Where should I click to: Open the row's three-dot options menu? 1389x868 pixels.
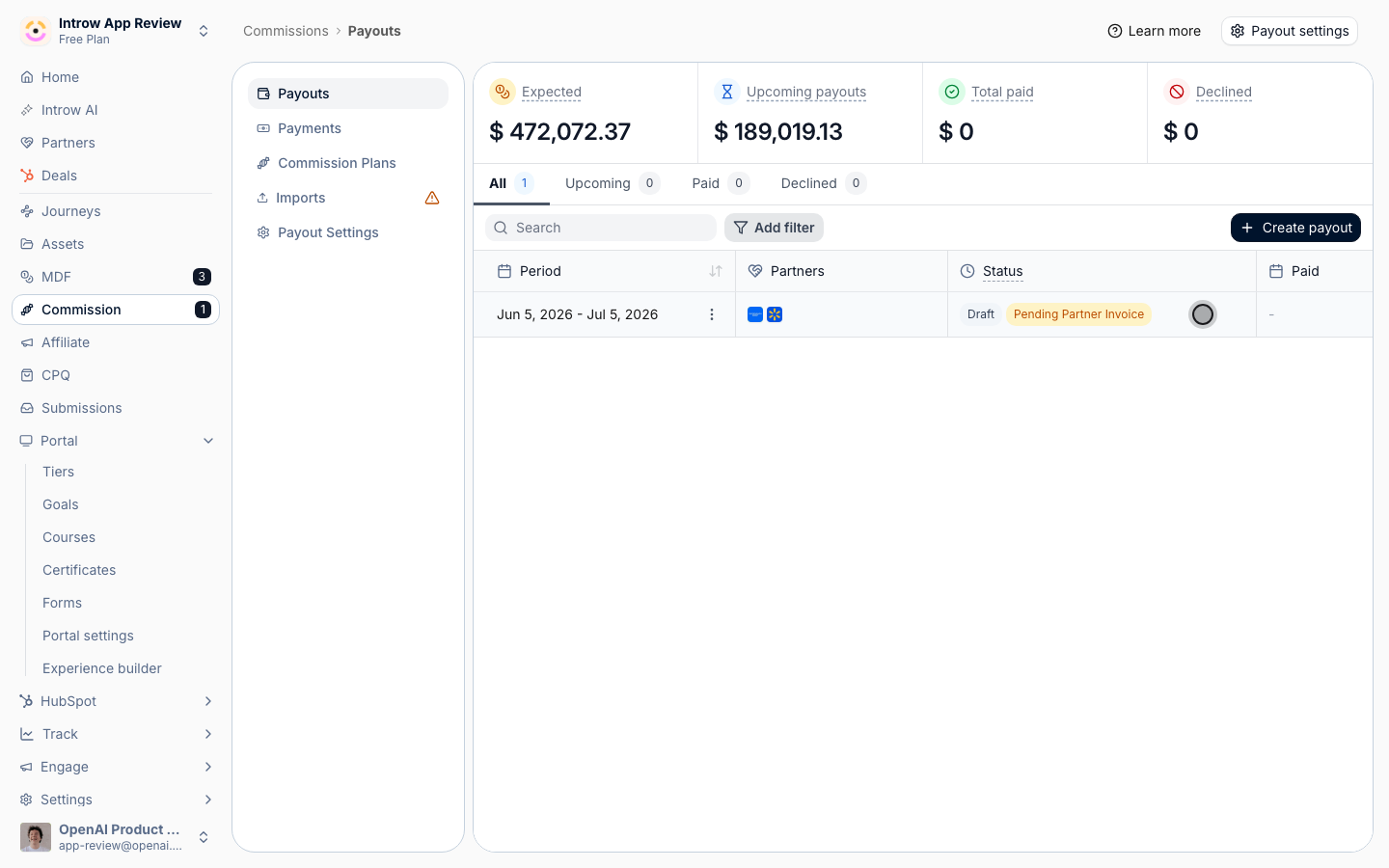[712, 314]
